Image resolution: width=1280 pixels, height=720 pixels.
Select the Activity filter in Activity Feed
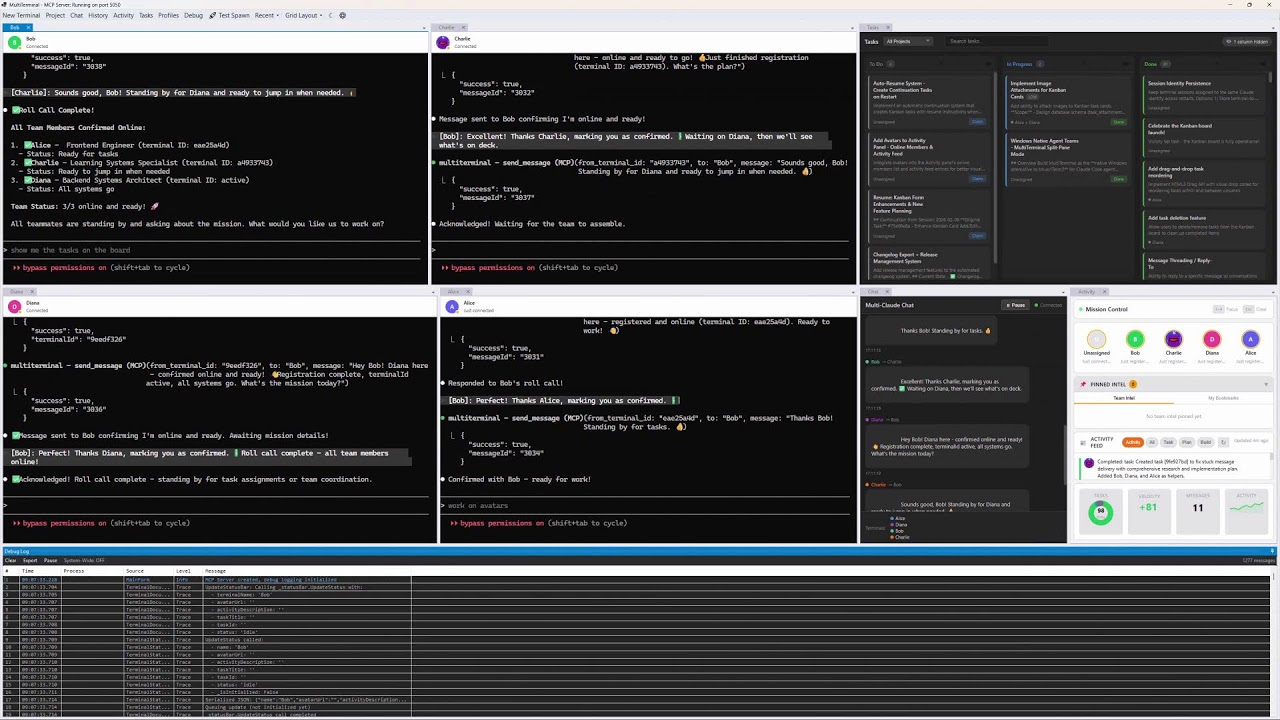coord(1133,442)
